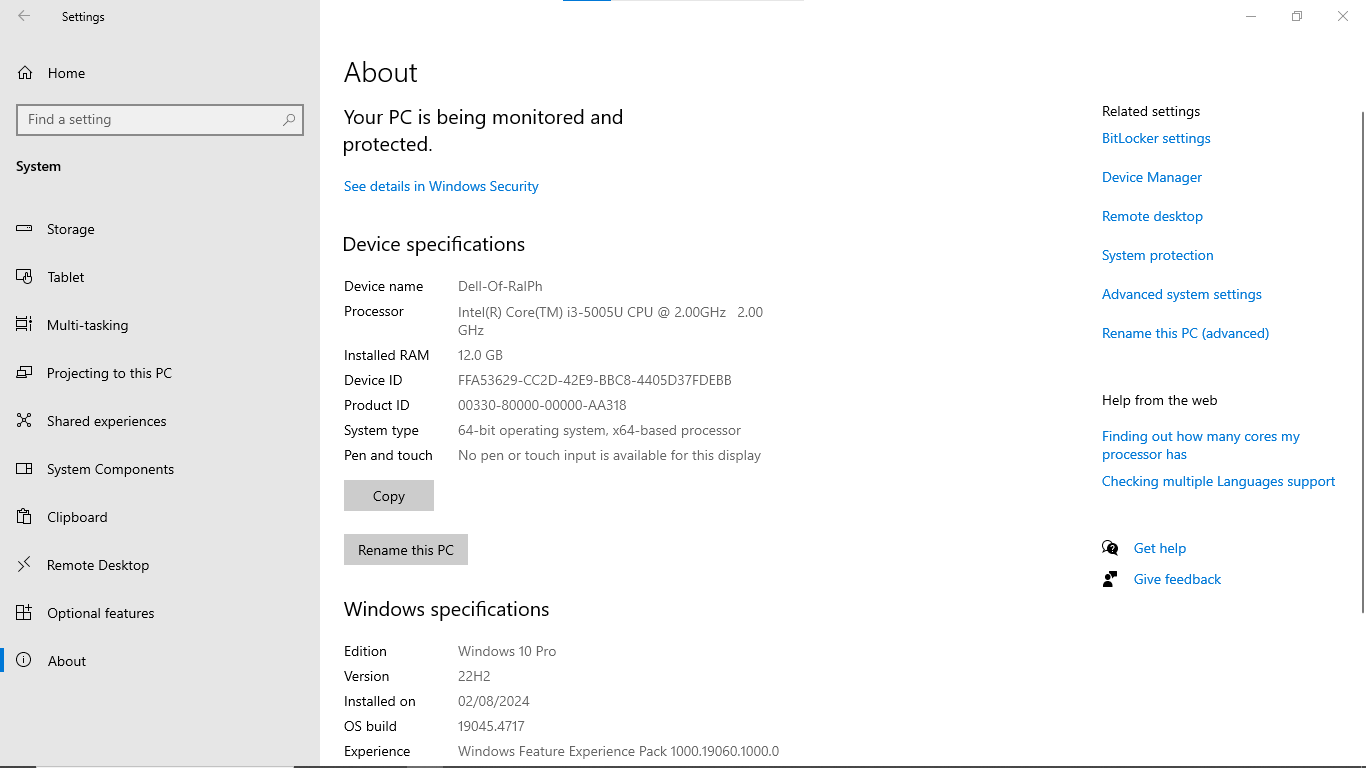This screenshot has width=1366, height=768.
Task: Click the Optional features icon
Action: coord(25,613)
